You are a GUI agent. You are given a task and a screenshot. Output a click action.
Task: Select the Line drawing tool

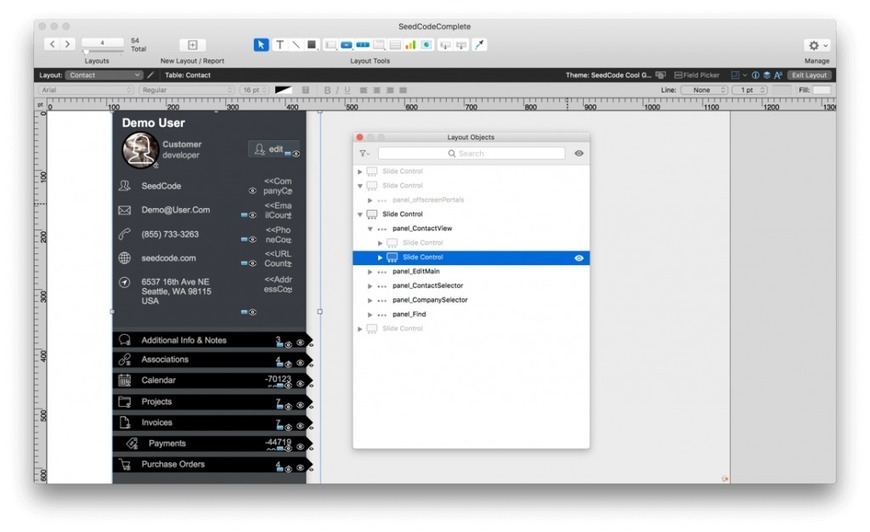pos(296,44)
